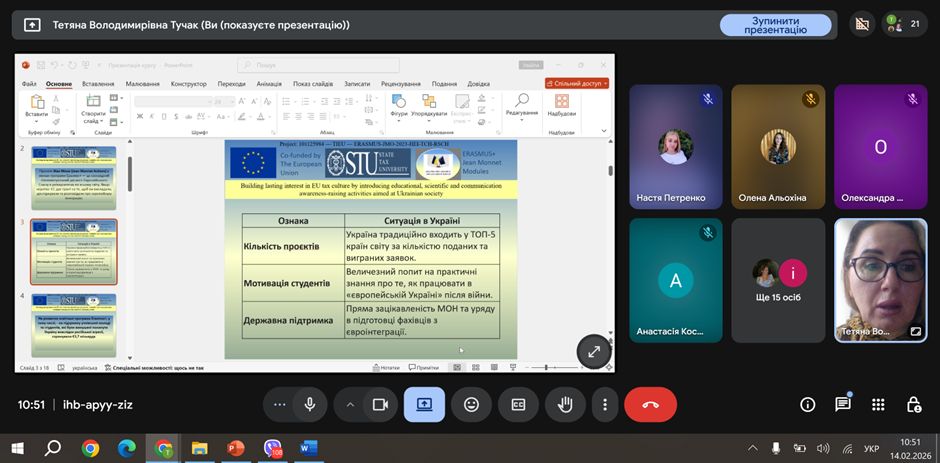Open the activities grid icon
This screenshot has width=940, height=463.
tap(878, 404)
